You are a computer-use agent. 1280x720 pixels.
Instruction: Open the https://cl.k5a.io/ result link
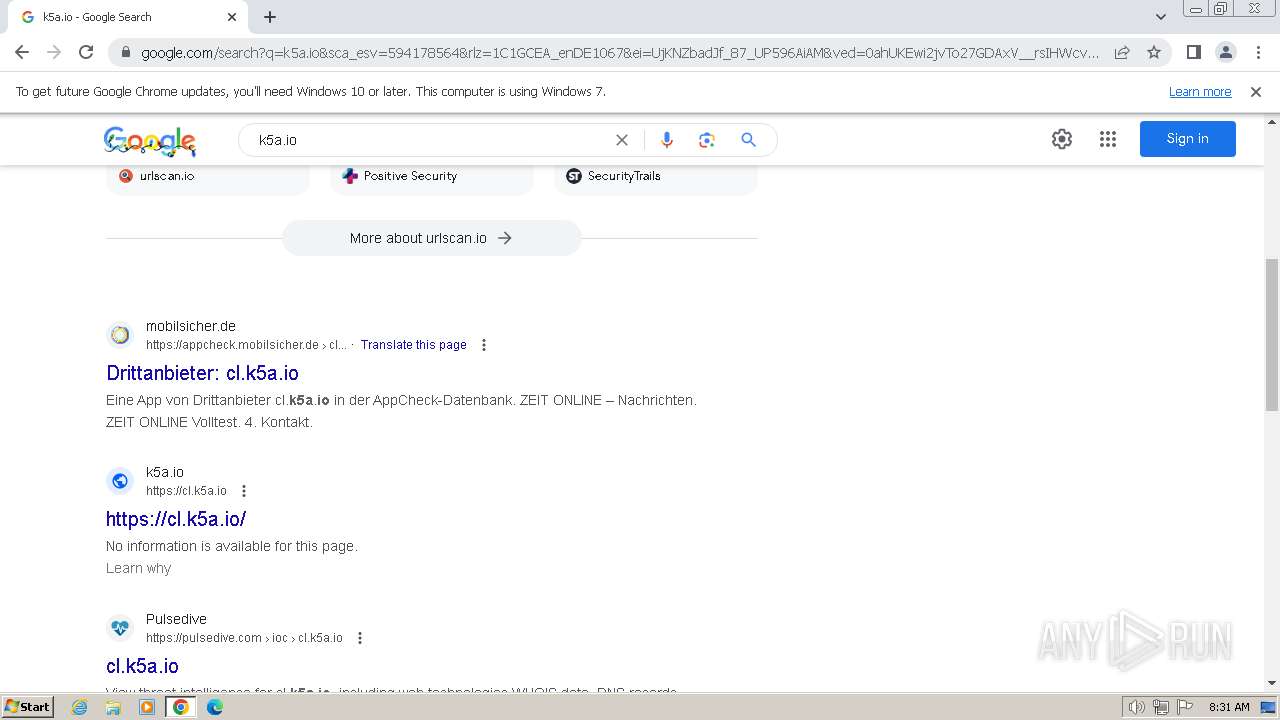pyautogui.click(x=176, y=519)
